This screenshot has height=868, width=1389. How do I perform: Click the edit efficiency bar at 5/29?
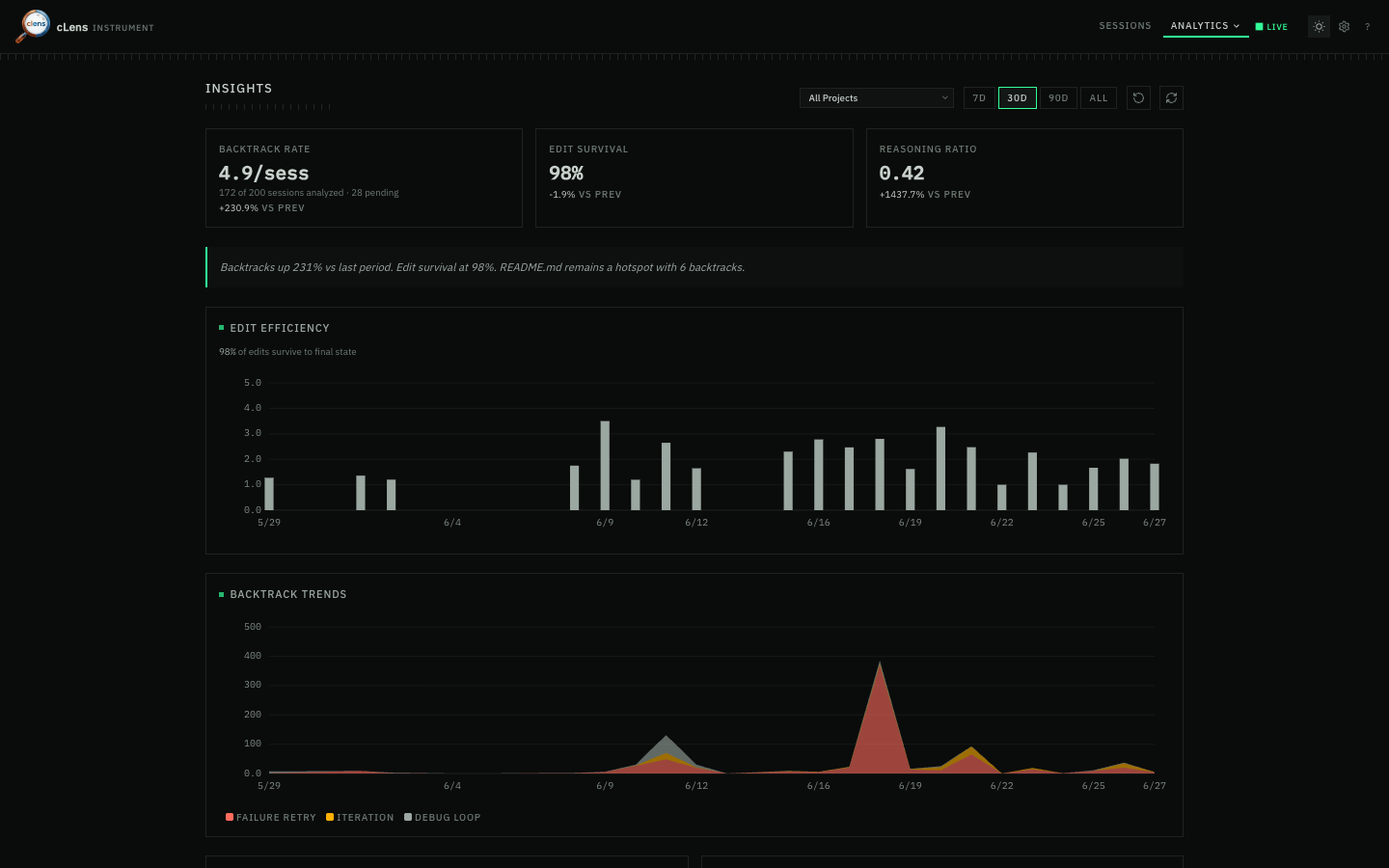click(269, 494)
